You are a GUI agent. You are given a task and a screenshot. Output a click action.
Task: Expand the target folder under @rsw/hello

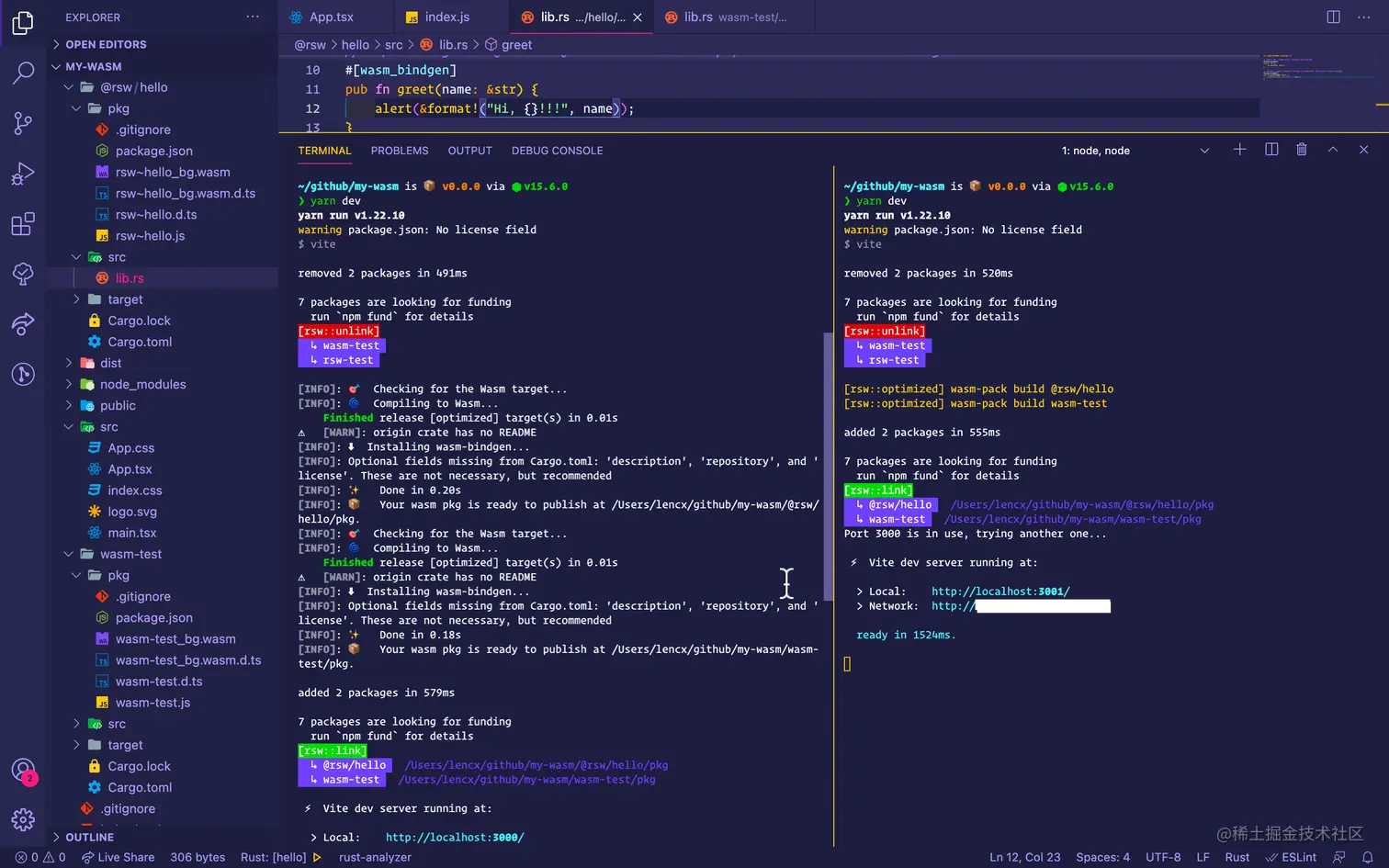coord(163,299)
